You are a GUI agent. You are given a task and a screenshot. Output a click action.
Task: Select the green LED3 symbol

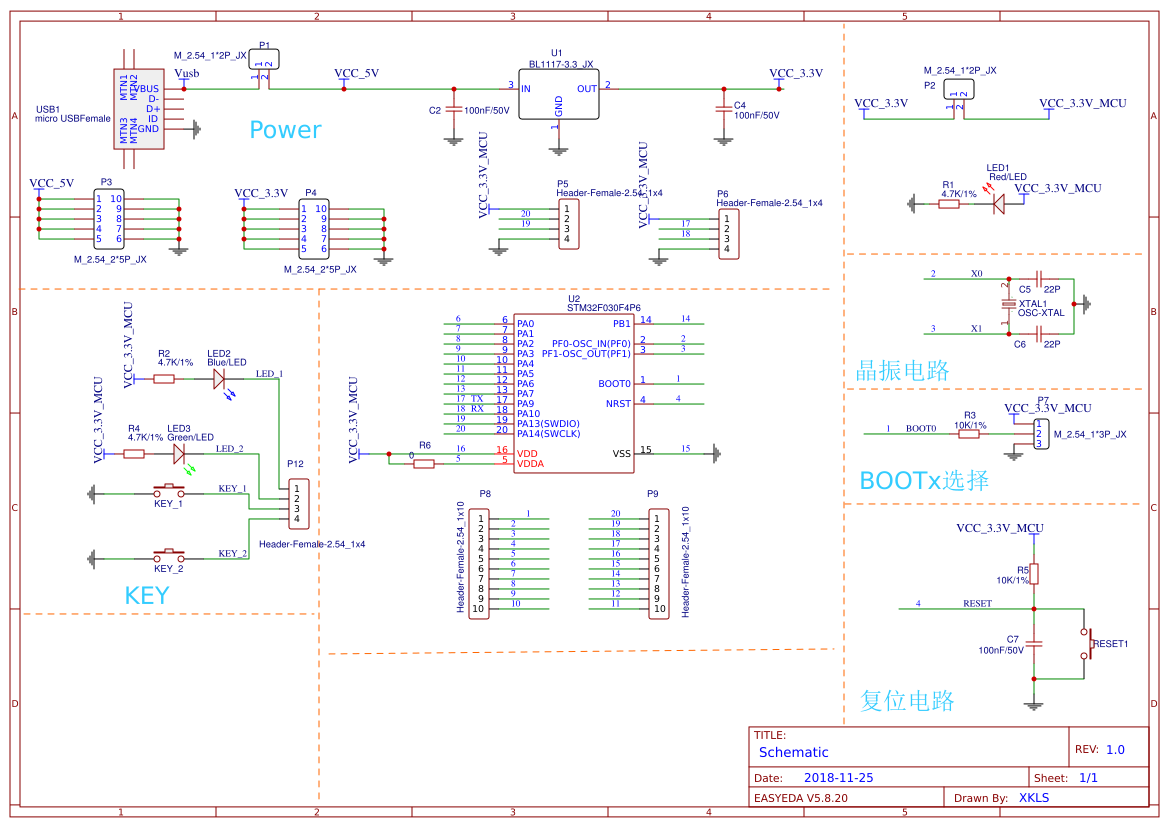coord(180,452)
